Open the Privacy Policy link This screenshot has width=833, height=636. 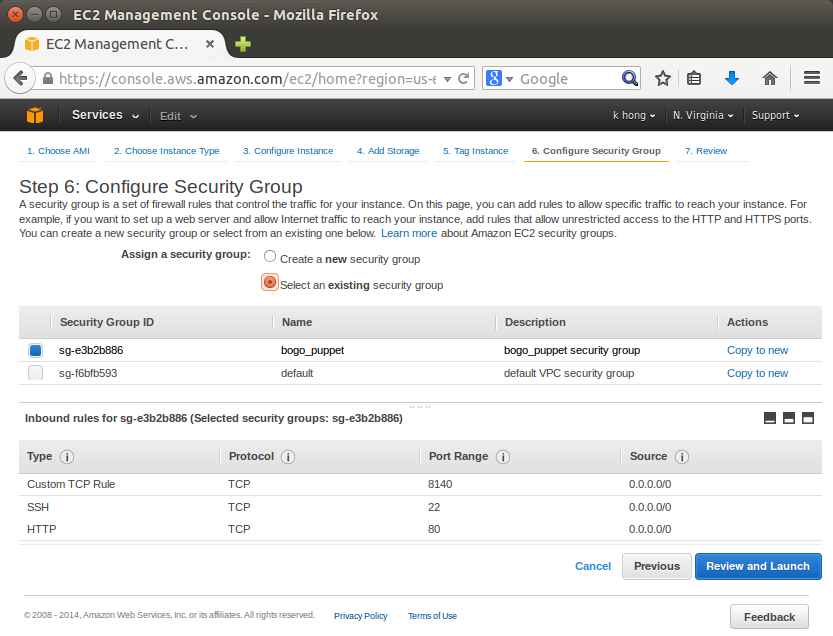361,616
